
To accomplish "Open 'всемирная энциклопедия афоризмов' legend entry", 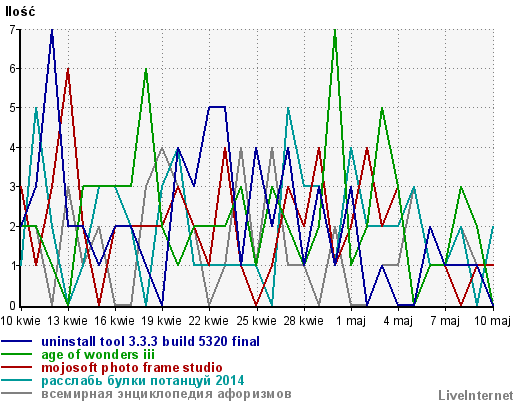I will [166, 394].
